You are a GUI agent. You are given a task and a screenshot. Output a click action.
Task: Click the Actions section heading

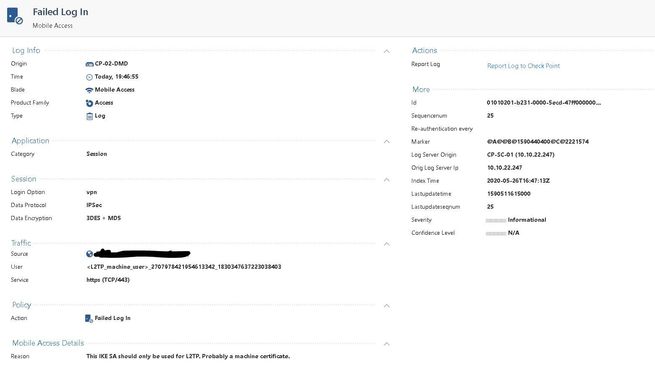424,50
